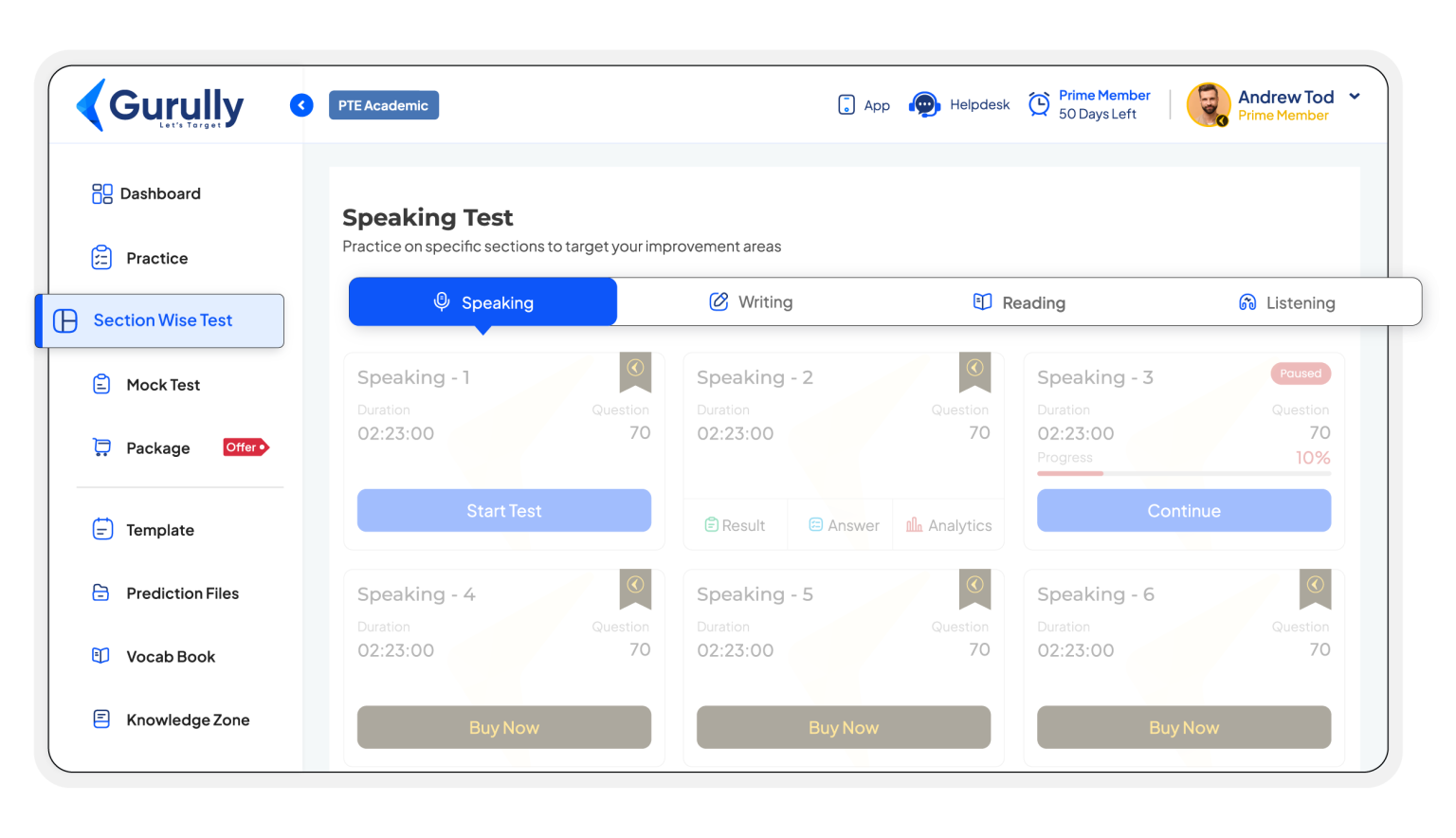This screenshot has width=1456, height=838.
Task: Click the Vocab Book icon
Action: 102,656
